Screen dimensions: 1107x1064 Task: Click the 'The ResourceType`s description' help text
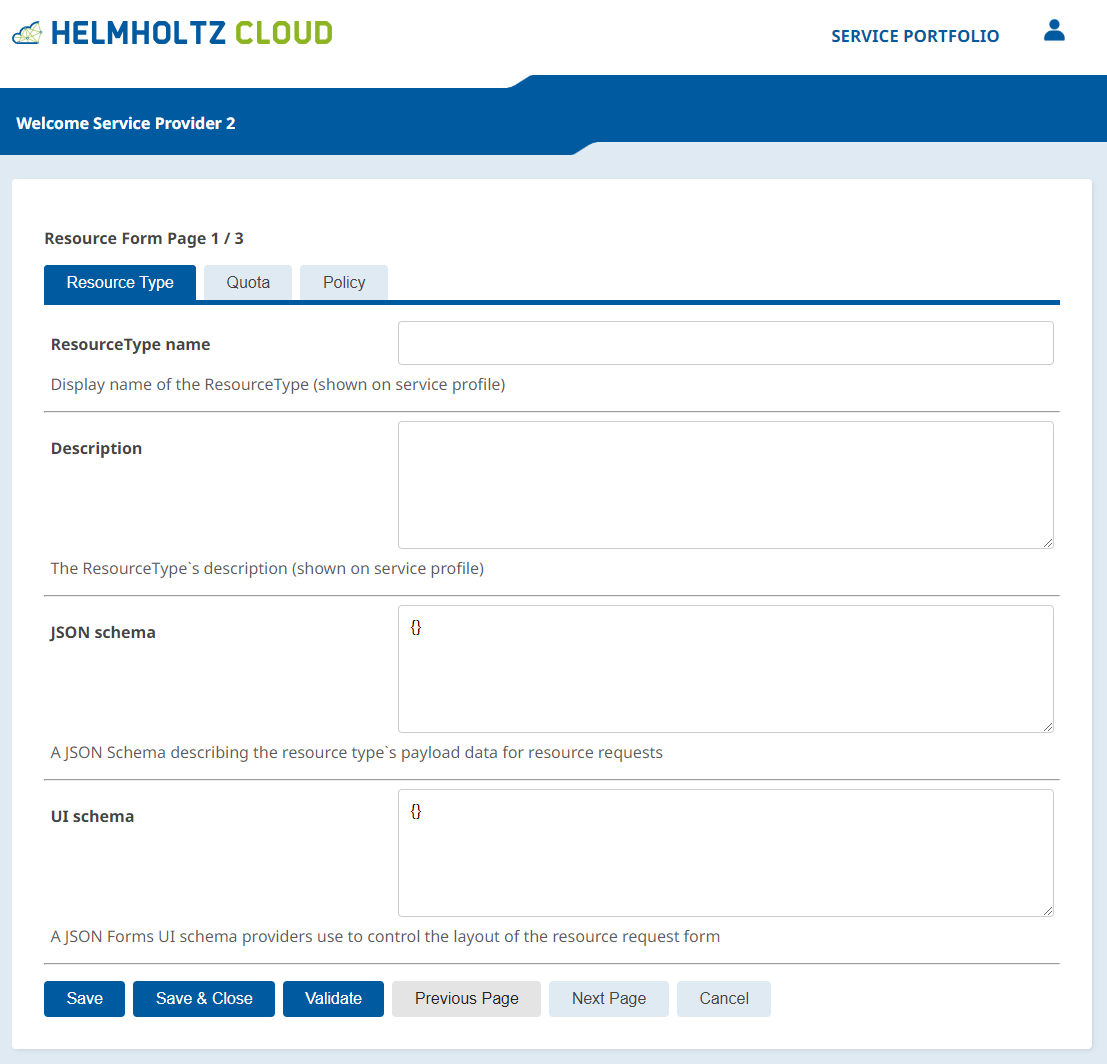pyautogui.click(x=268, y=568)
